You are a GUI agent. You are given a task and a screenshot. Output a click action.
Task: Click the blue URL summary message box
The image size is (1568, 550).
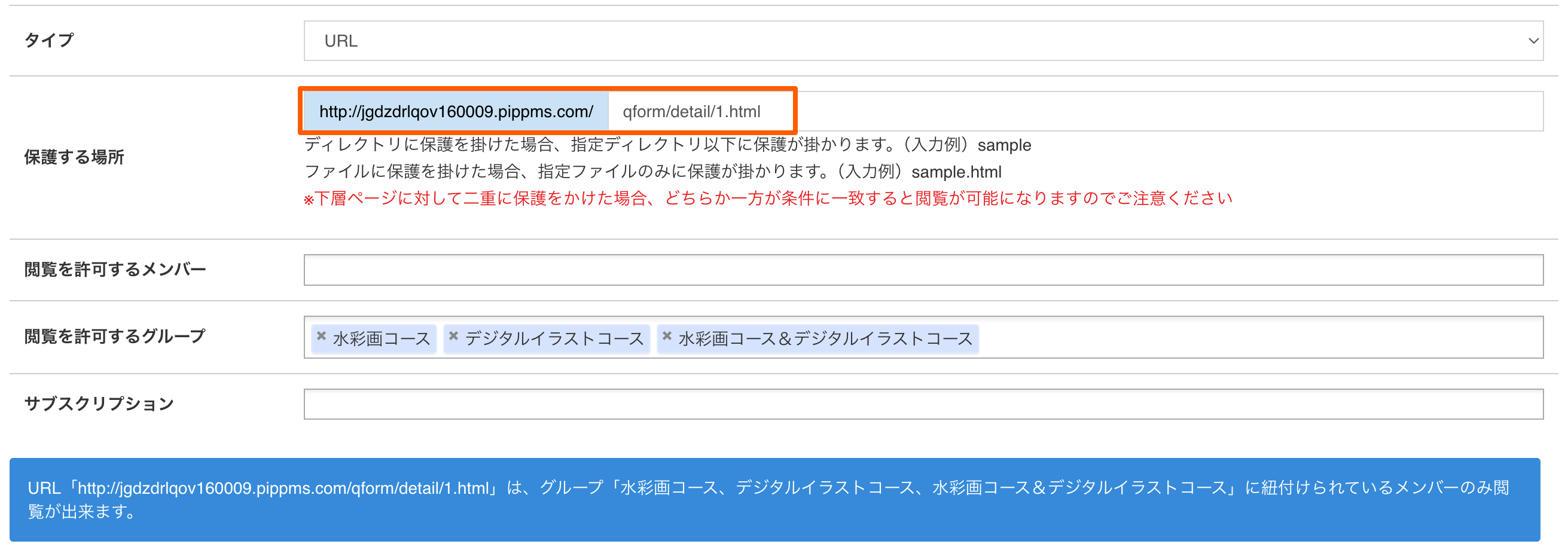[775, 500]
